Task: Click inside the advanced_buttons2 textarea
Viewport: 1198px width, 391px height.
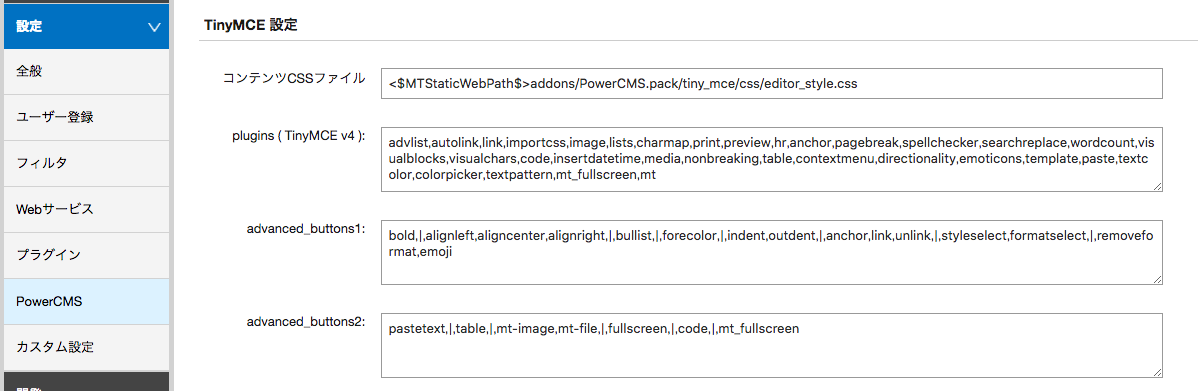Action: point(772,345)
